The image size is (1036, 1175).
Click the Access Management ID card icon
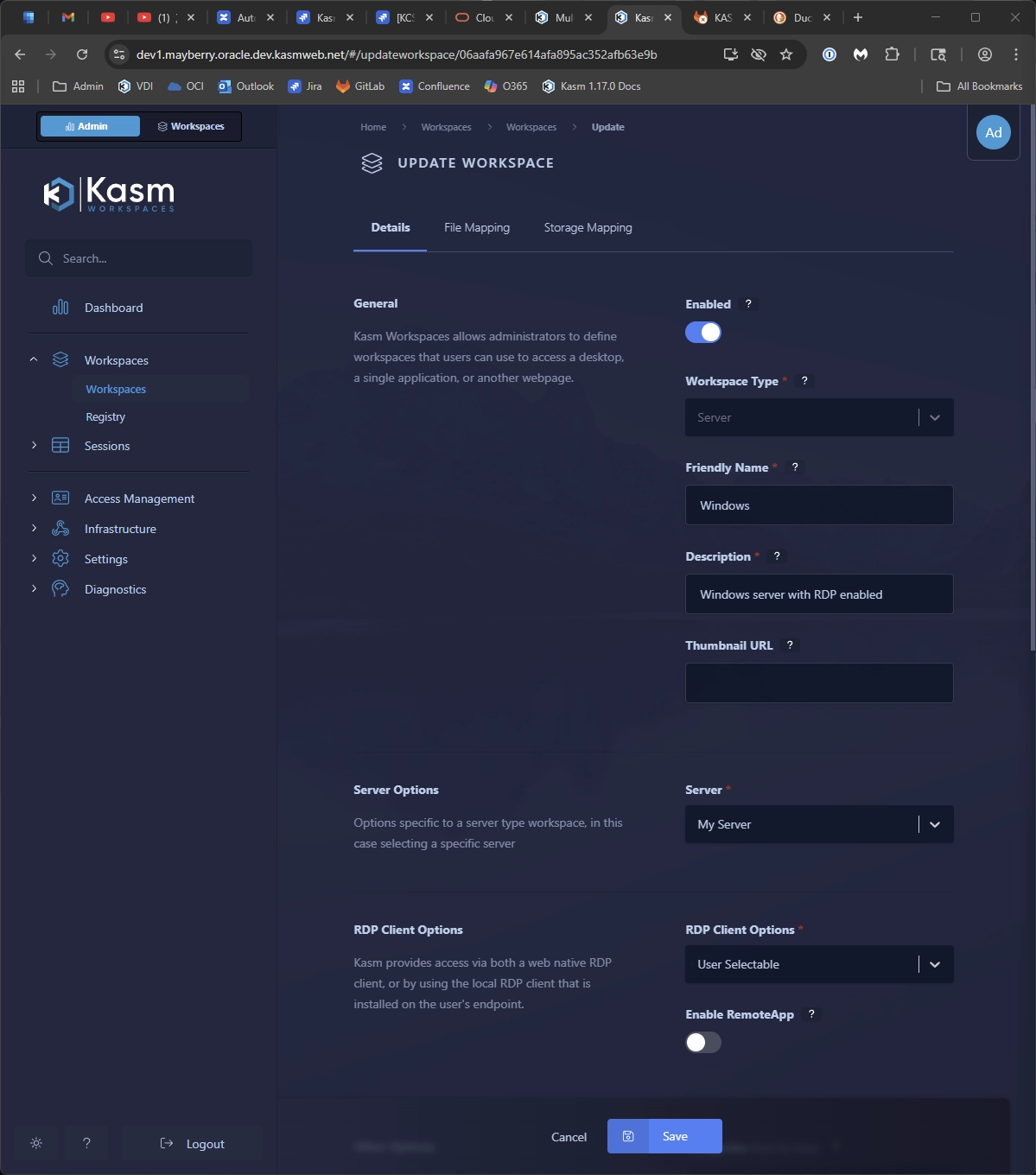(60, 498)
